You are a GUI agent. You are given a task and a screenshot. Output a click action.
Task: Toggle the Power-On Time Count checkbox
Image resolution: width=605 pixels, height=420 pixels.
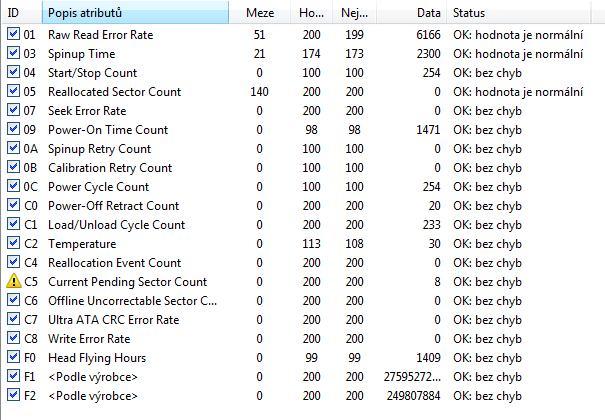[x=13, y=128]
